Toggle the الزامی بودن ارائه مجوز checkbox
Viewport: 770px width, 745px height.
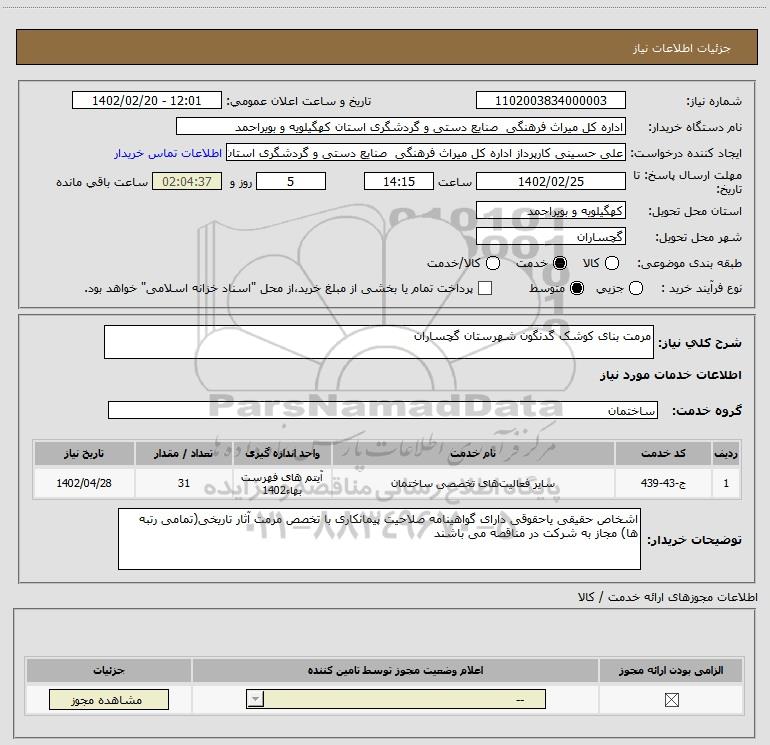pos(671,700)
